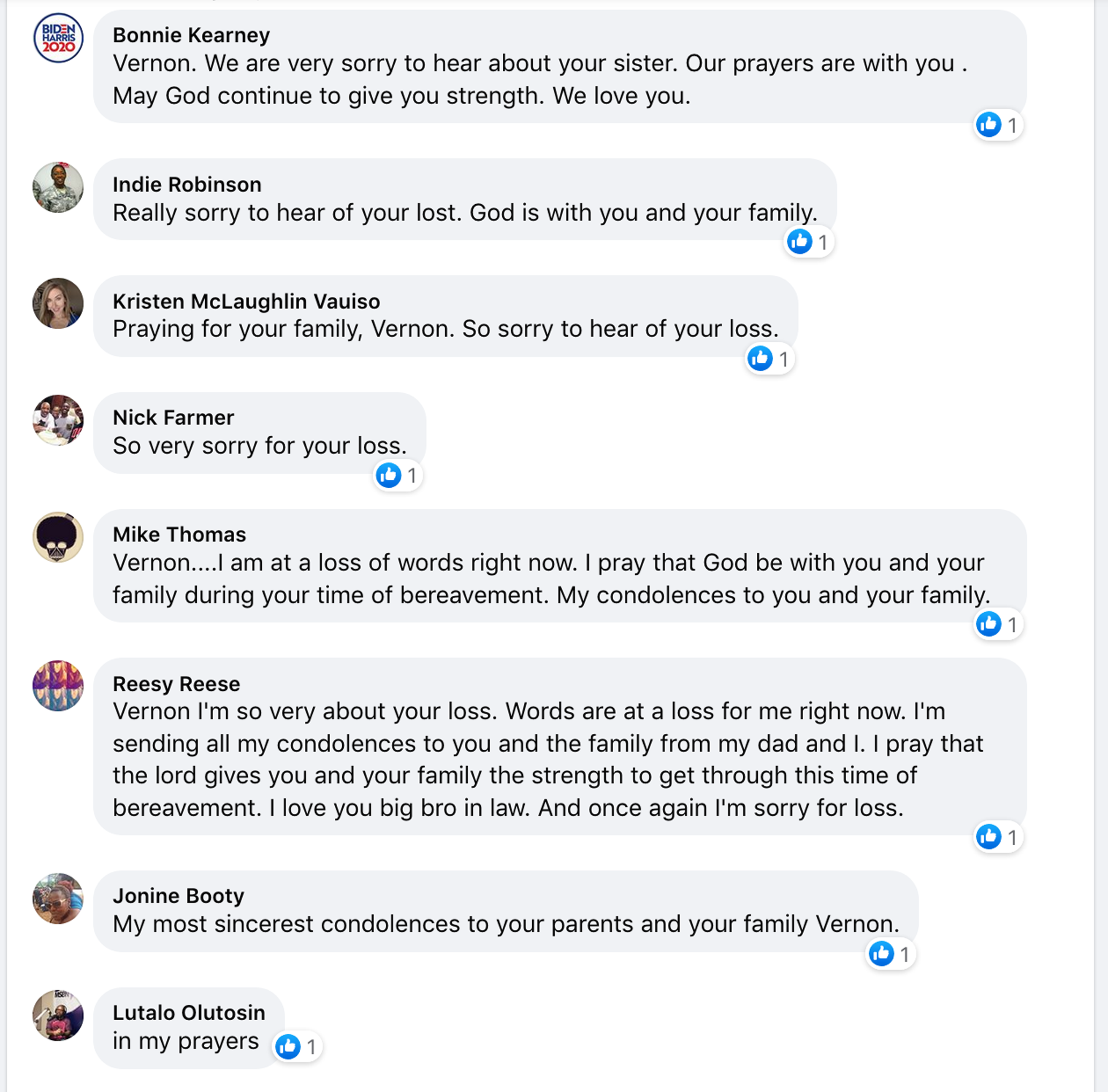This screenshot has width=1108, height=1092.
Task: Click the Bonnie Kearney name link
Action: pos(191,35)
